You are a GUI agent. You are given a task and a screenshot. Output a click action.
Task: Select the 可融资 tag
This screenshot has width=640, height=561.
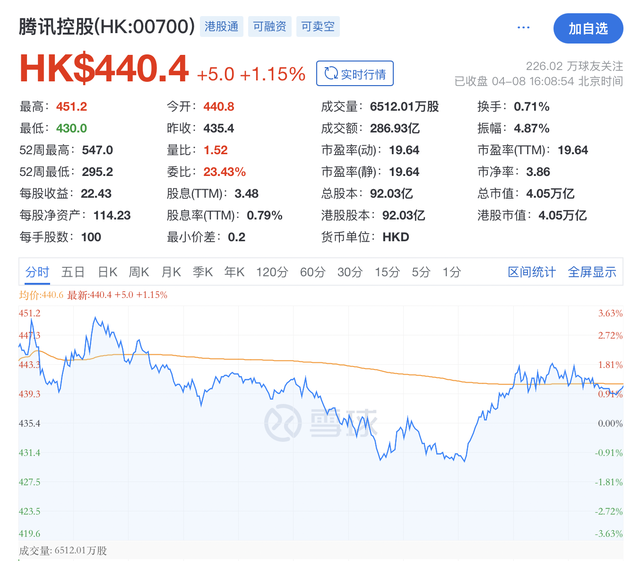coord(269,27)
